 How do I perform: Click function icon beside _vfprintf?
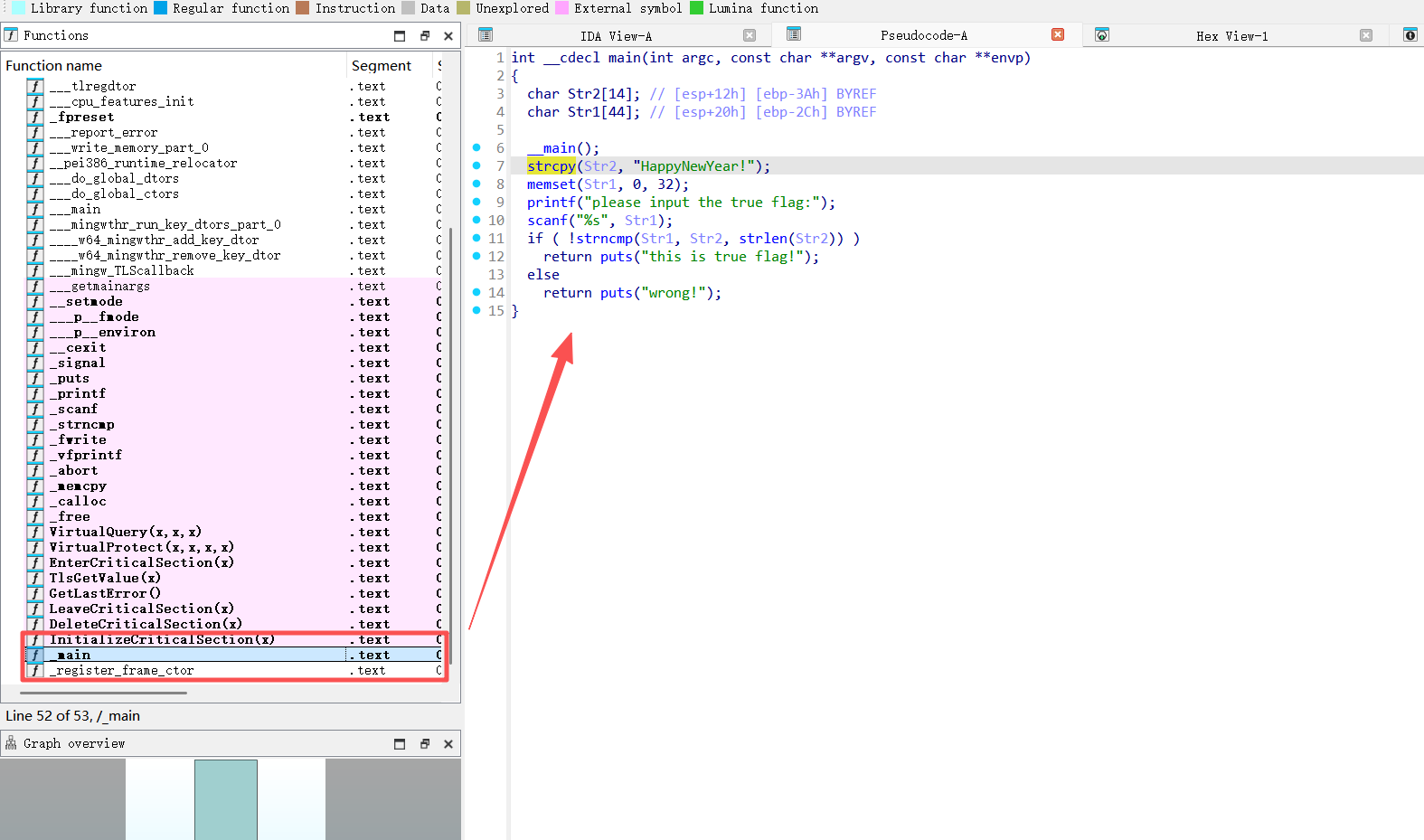(x=34, y=455)
